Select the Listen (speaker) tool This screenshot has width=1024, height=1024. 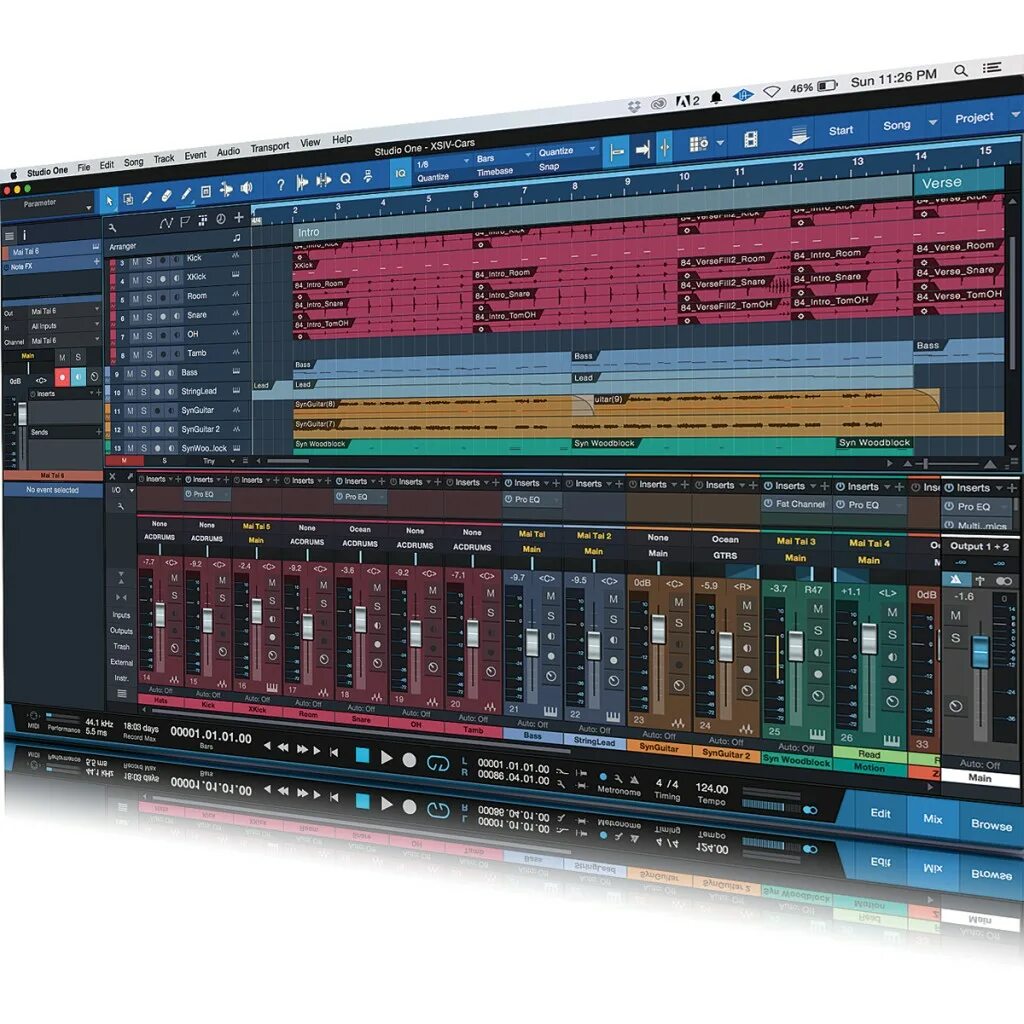pos(246,188)
